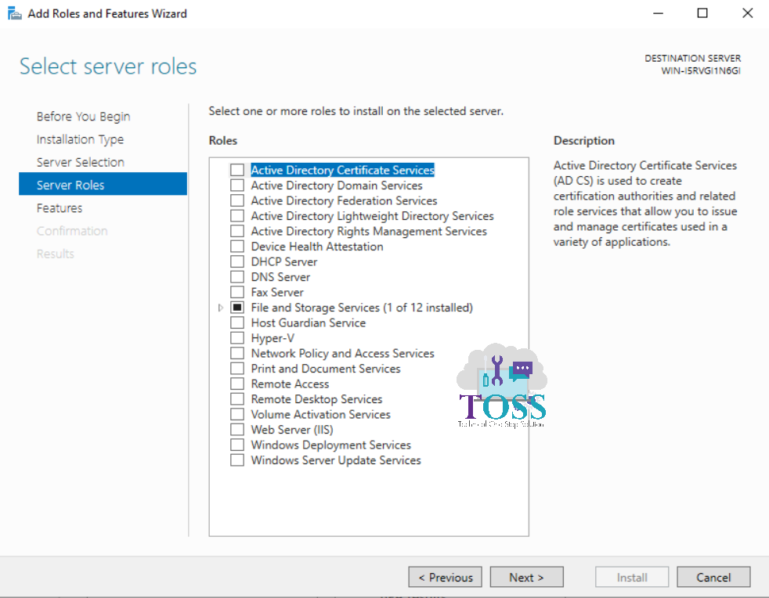Select Active Directory Certificate Services label
Viewport: 769px width, 598px height.
[x=342, y=170]
